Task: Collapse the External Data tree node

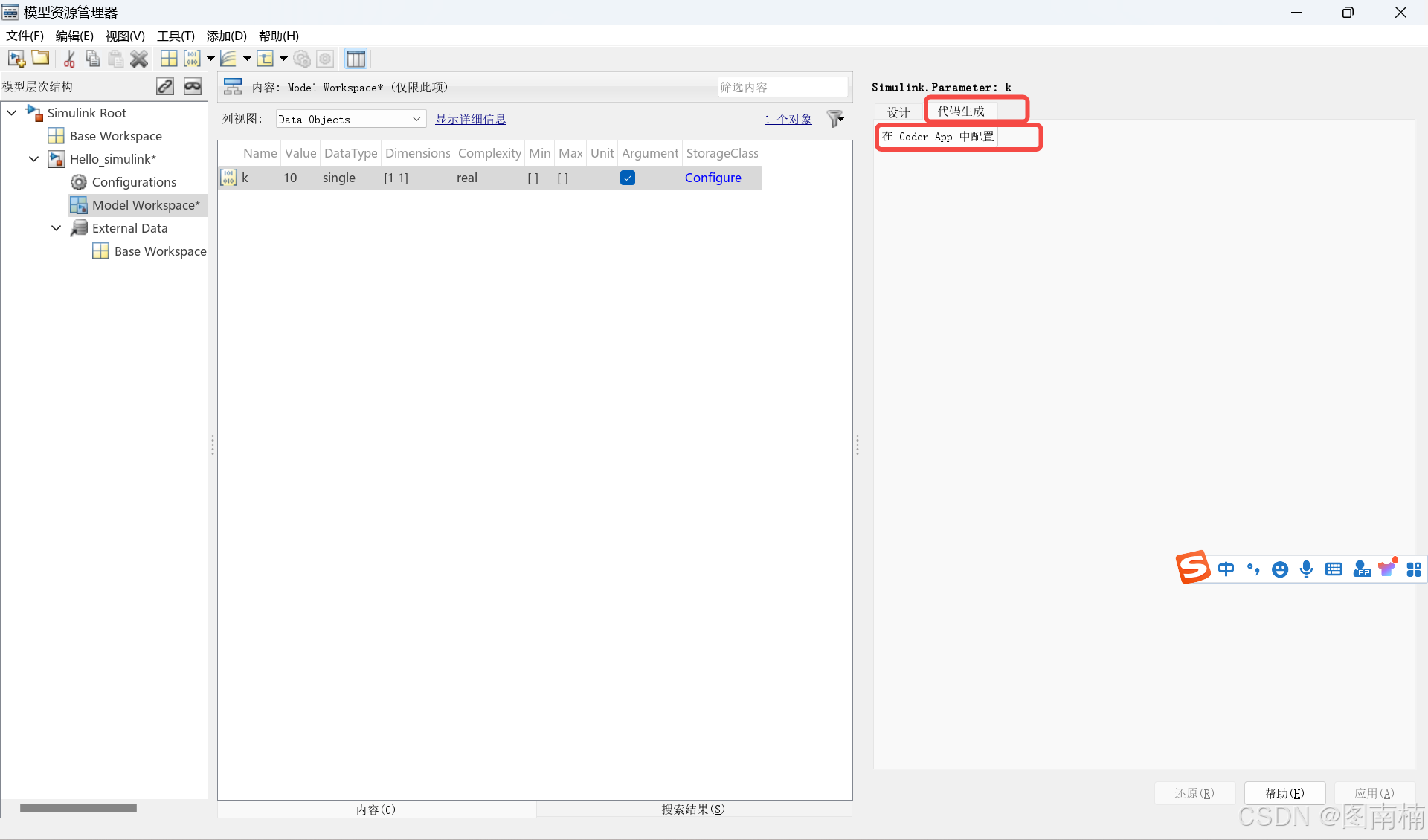Action: click(x=57, y=228)
